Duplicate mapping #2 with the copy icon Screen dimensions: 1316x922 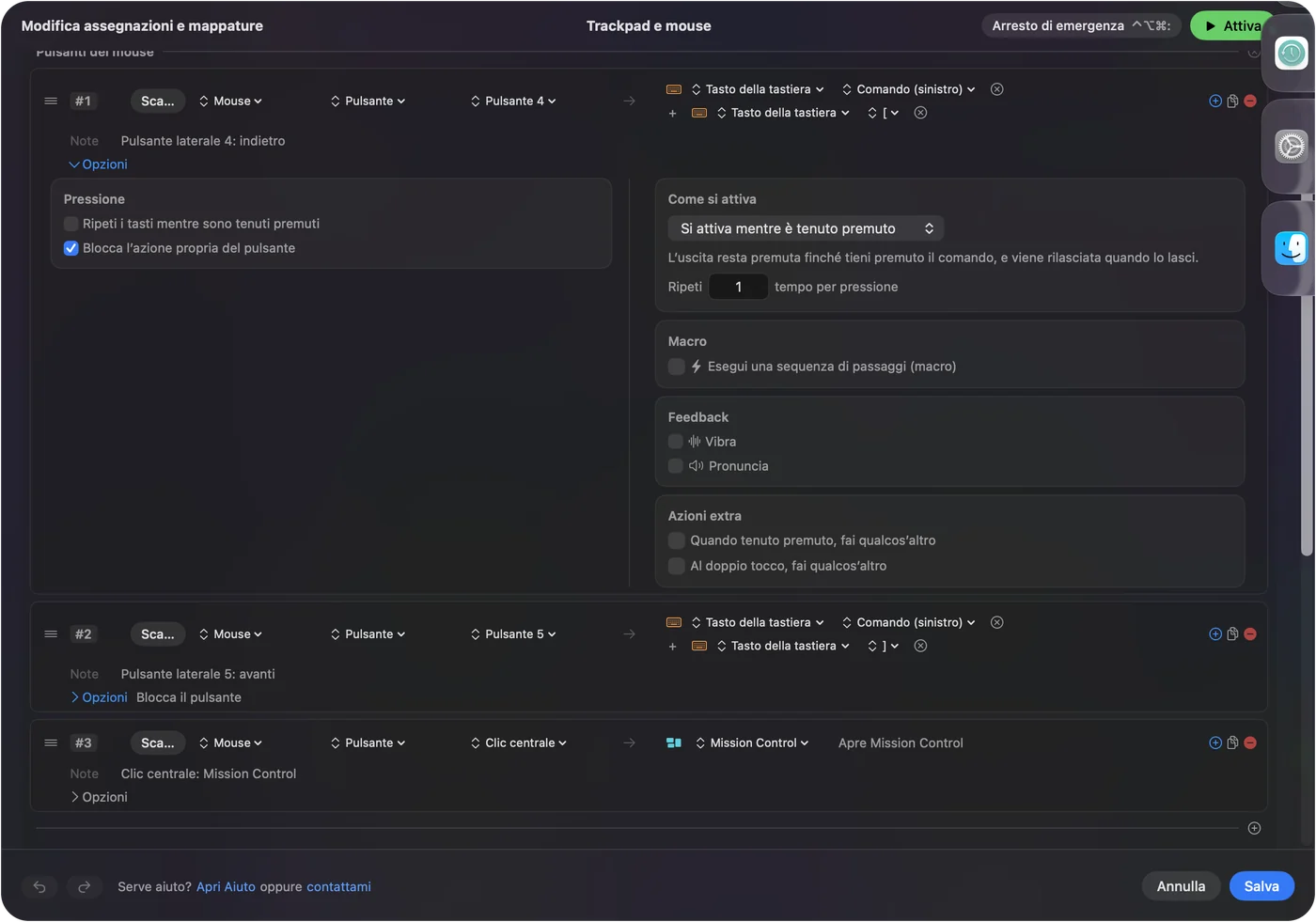tap(1232, 634)
